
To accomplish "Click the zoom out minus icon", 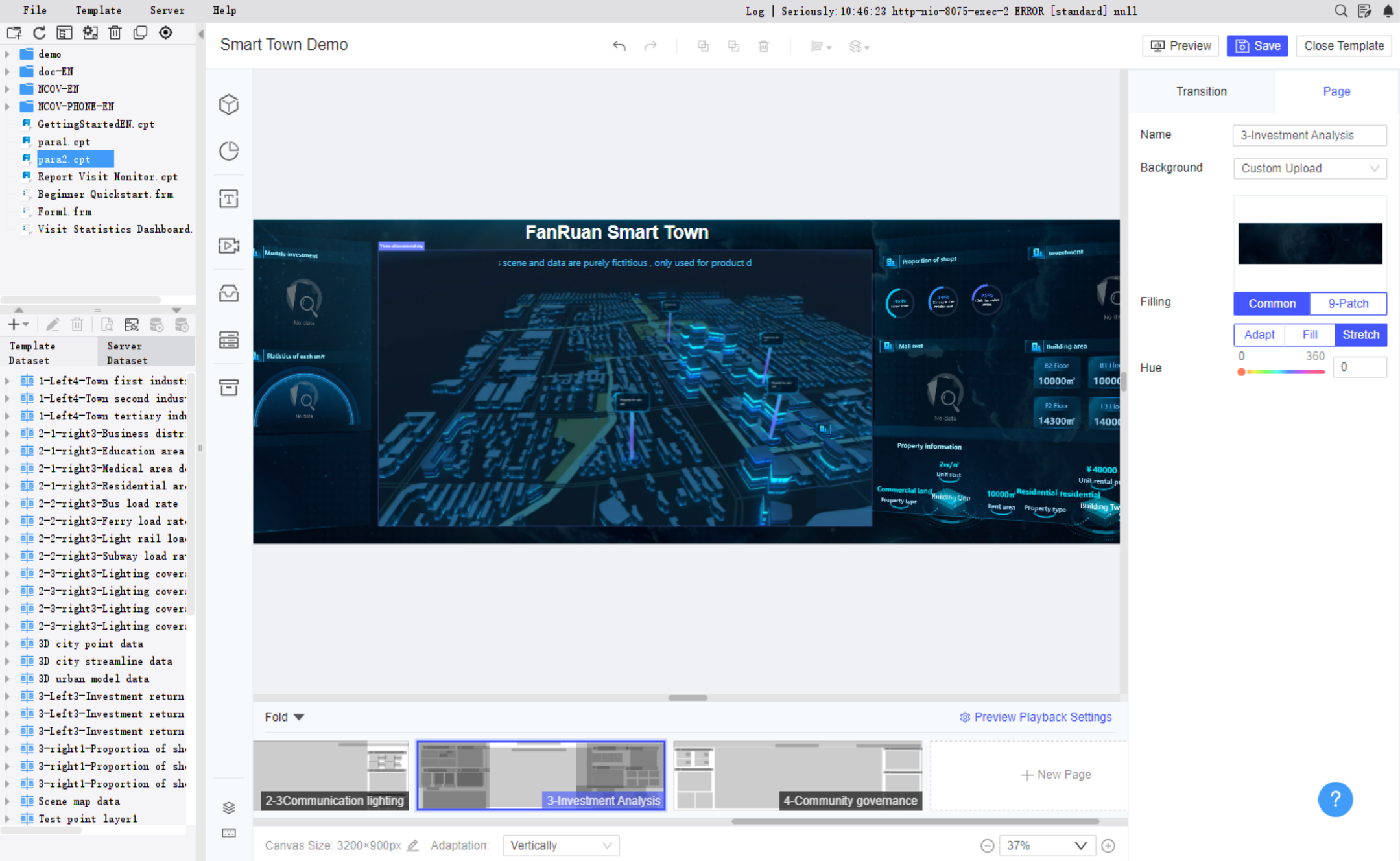I will tap(987, 845).
